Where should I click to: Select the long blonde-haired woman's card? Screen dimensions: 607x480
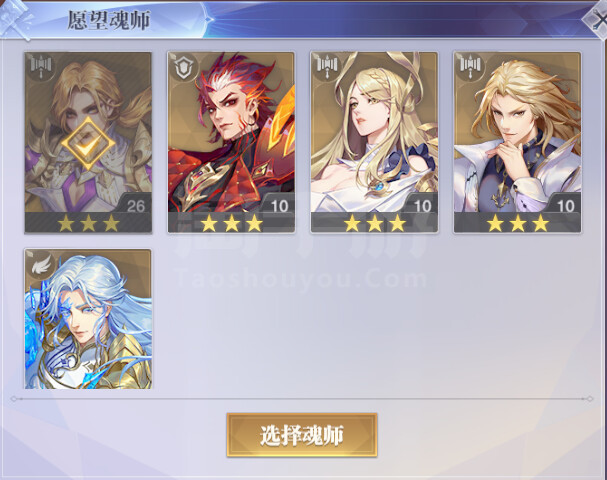point(374,142)
